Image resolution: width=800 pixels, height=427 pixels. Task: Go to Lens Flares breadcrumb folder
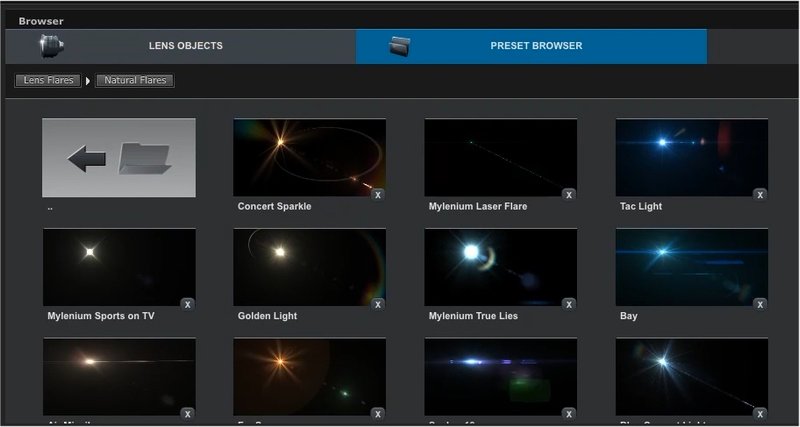(48, 81)
